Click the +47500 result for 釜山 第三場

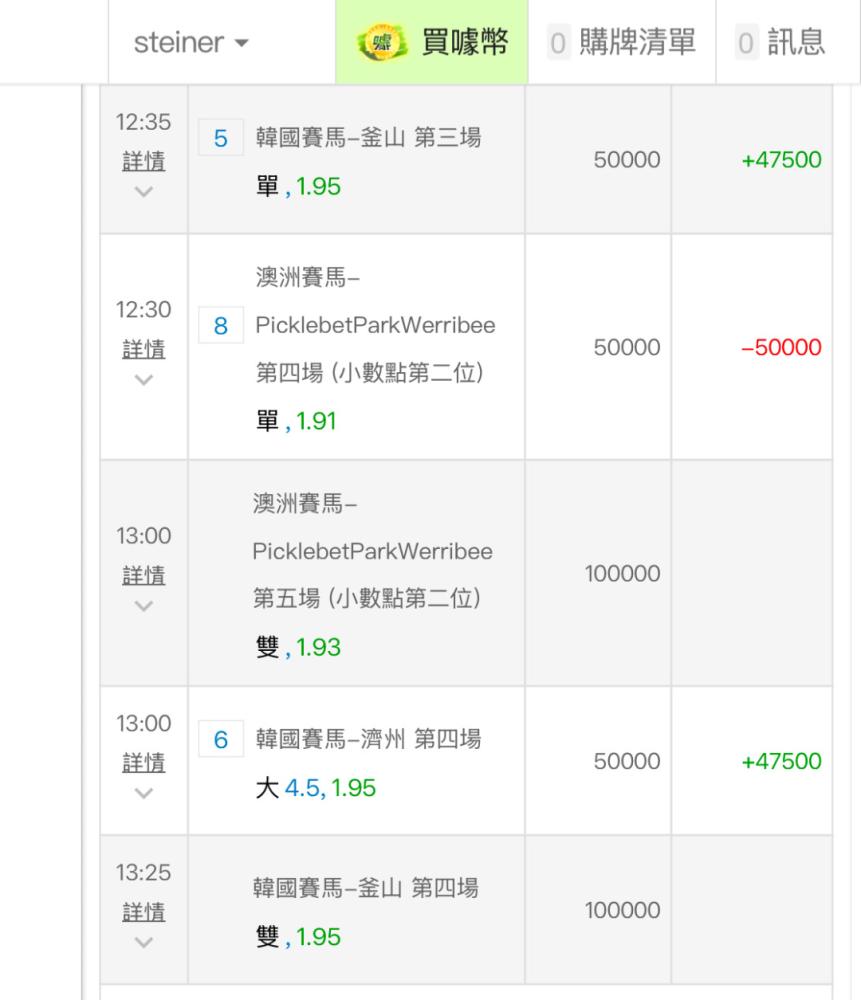click(781, 160)
